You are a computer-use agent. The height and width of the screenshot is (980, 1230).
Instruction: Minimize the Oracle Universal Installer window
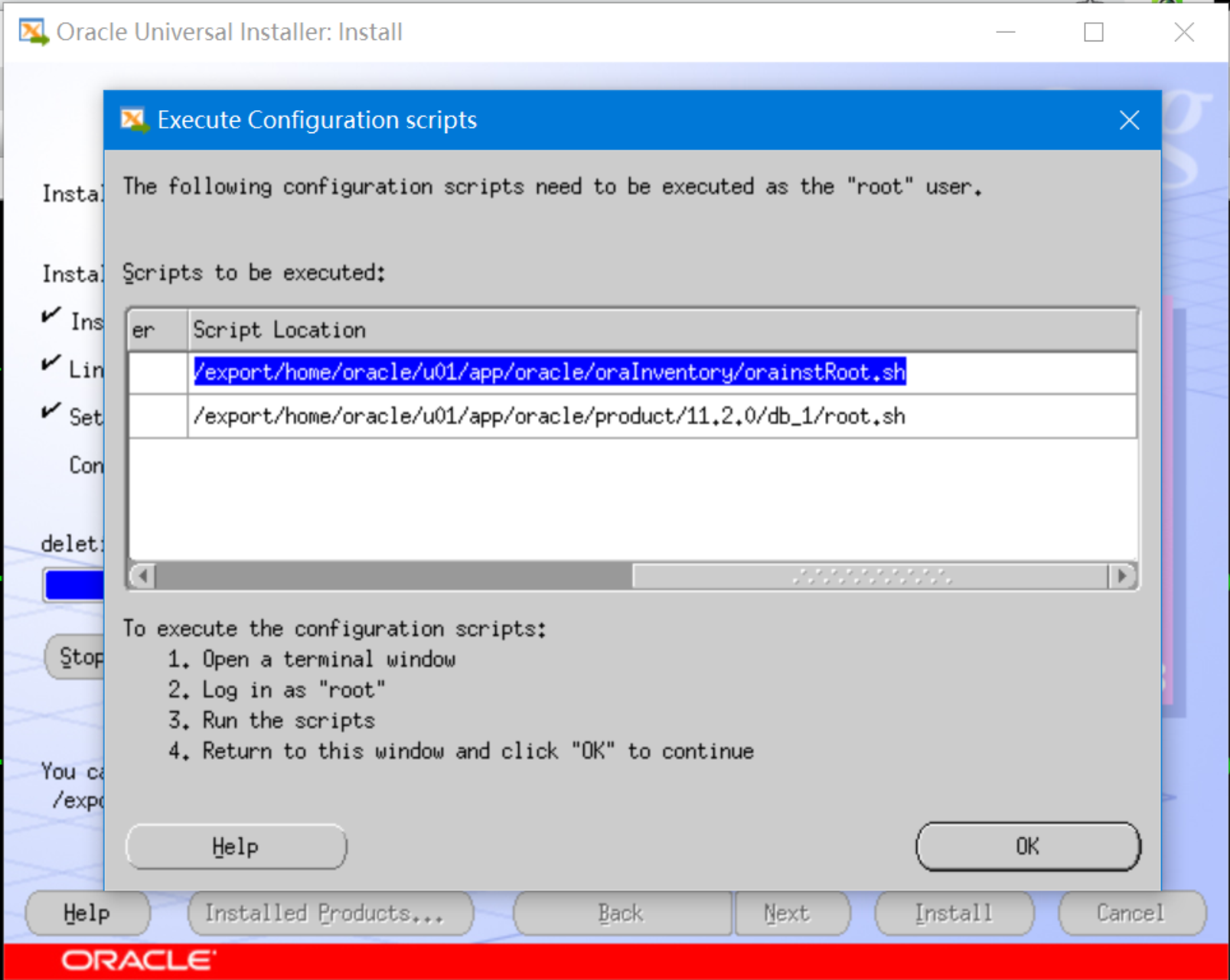coord(1005,32)
